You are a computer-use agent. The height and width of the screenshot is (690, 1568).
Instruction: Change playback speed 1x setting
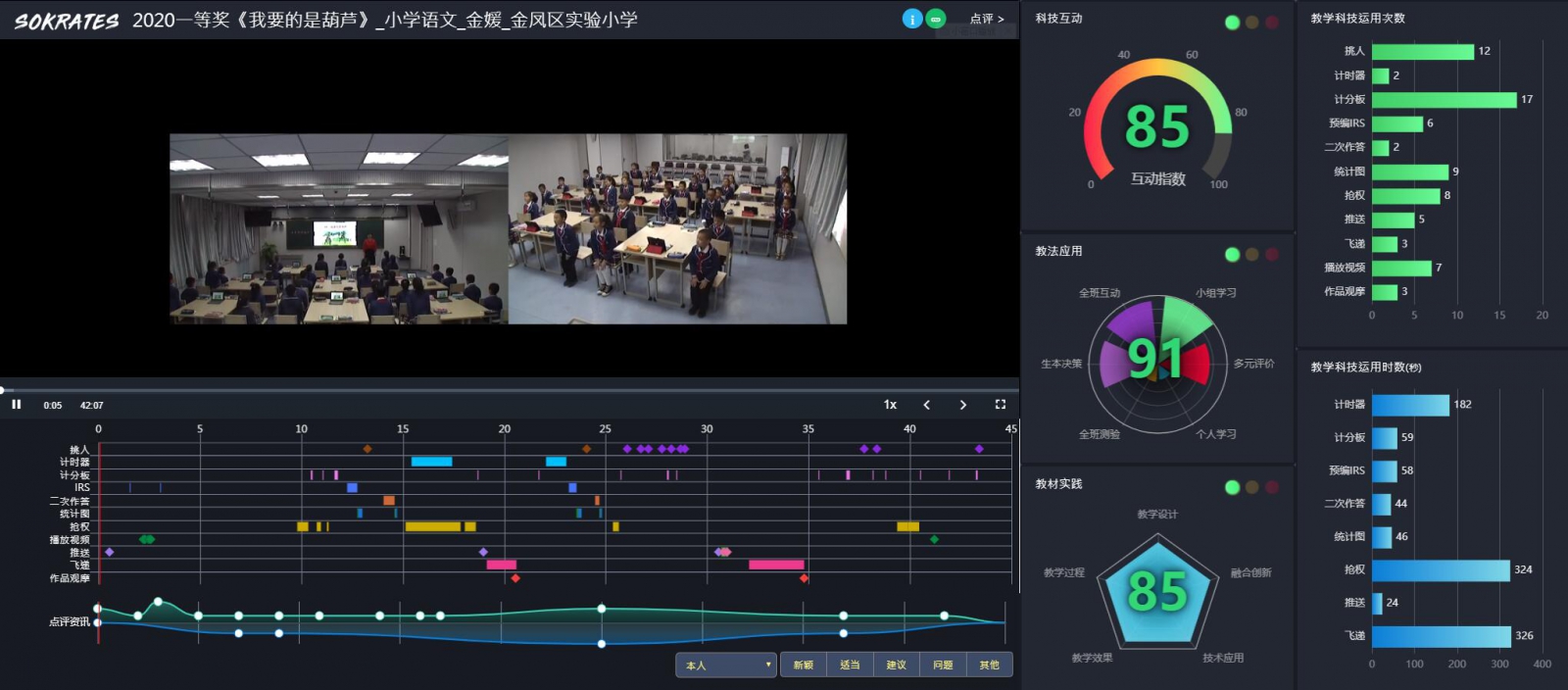tap(890, 405)
